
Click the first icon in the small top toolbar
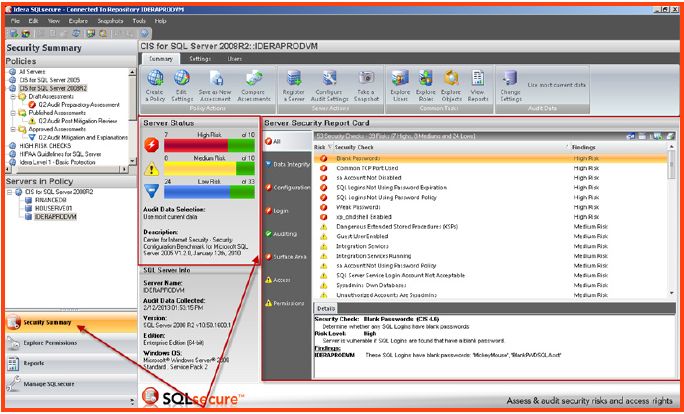tap(14, 33)
